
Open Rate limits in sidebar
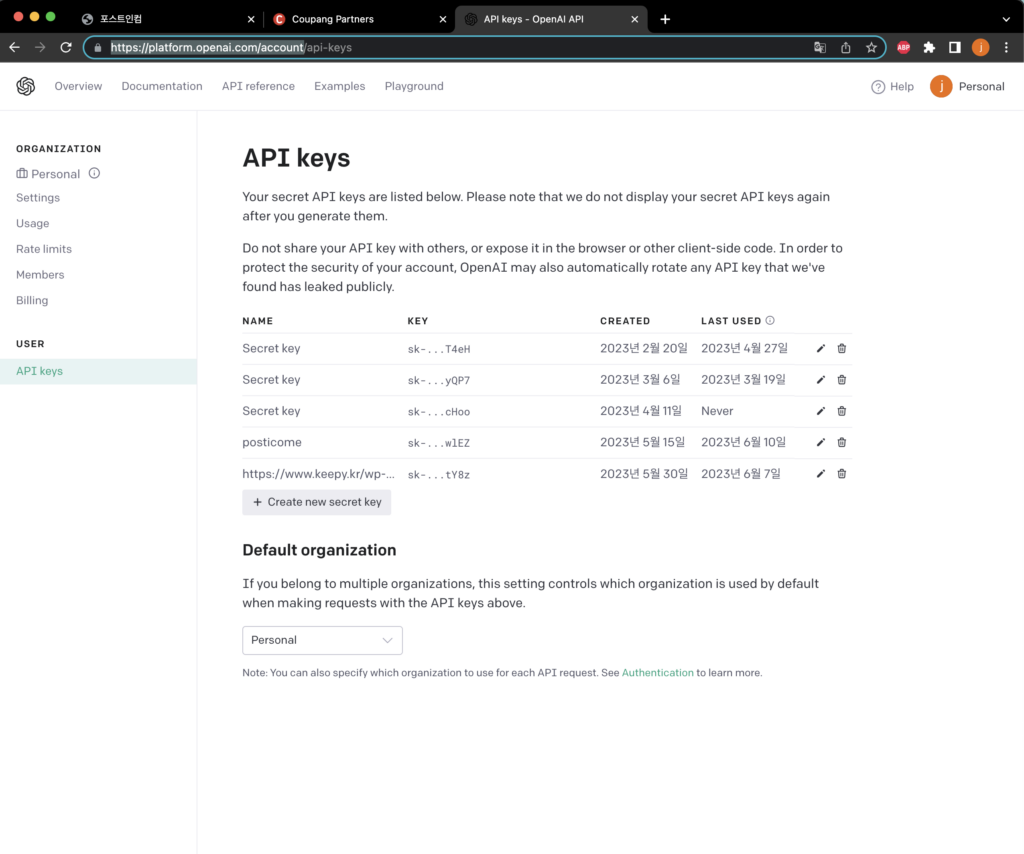[44, 249]
